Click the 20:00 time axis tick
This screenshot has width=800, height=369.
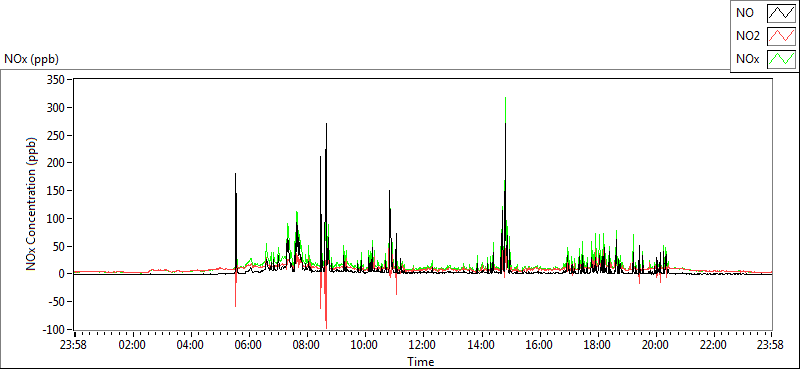[655, 345]
